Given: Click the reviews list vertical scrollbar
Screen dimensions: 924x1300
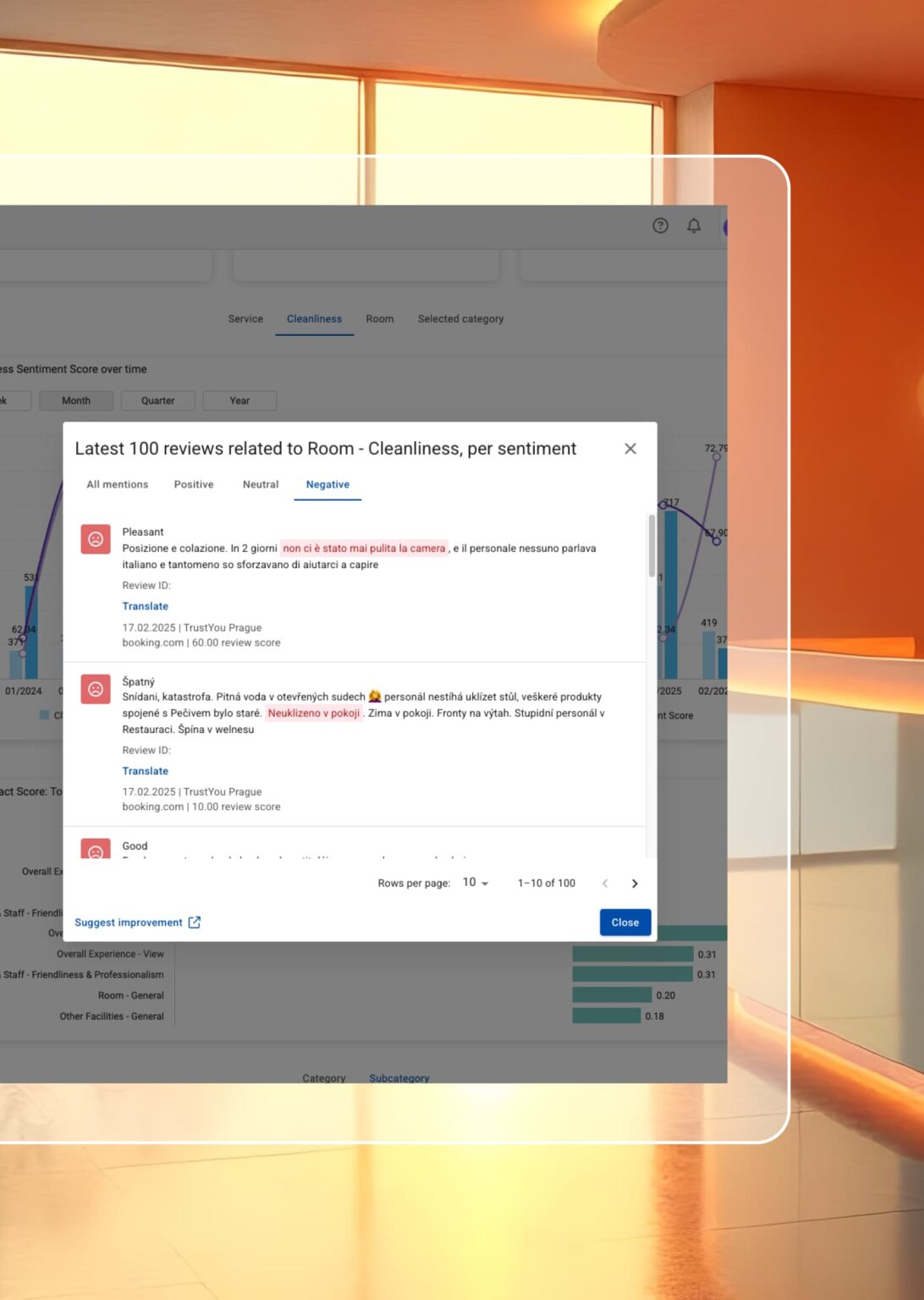Looking at the screenshot, I should point(652,546).
